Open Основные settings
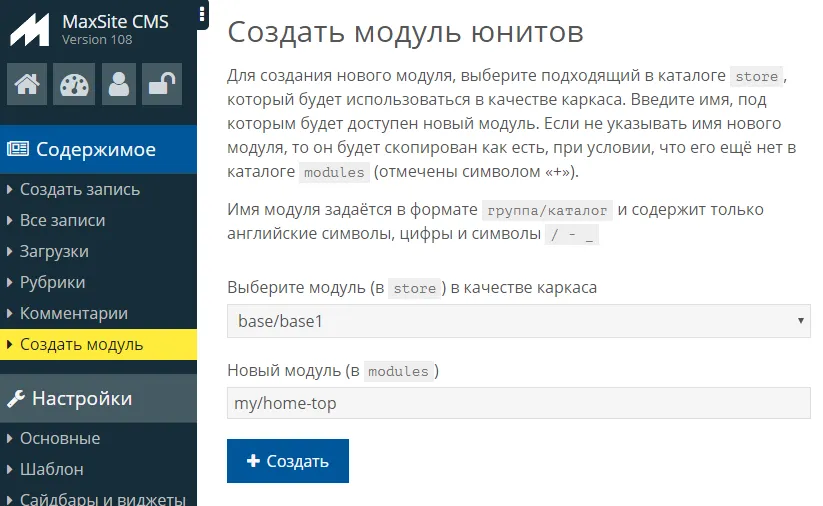823x506 pixels. click(x=59, y=438)
